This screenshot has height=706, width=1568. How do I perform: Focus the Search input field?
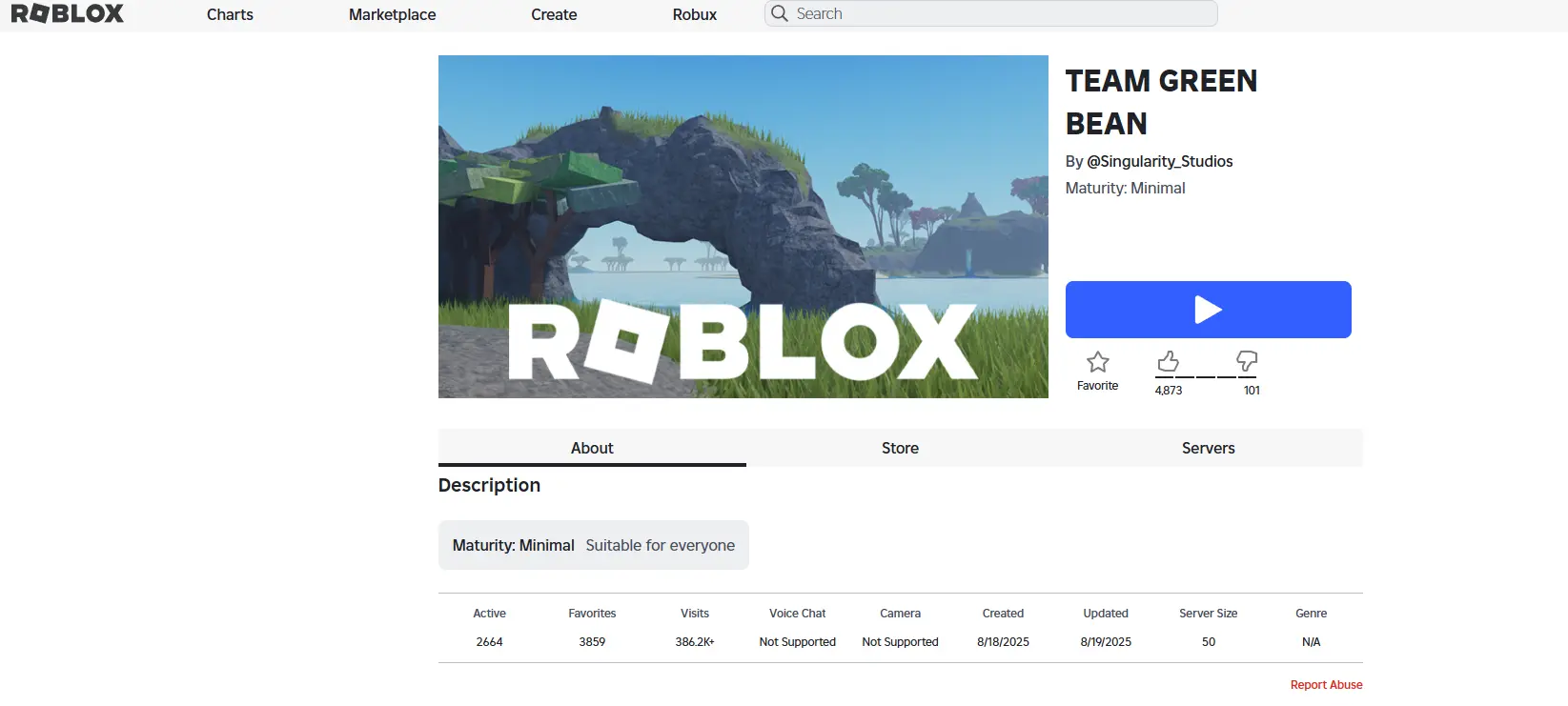[1001, 13]
